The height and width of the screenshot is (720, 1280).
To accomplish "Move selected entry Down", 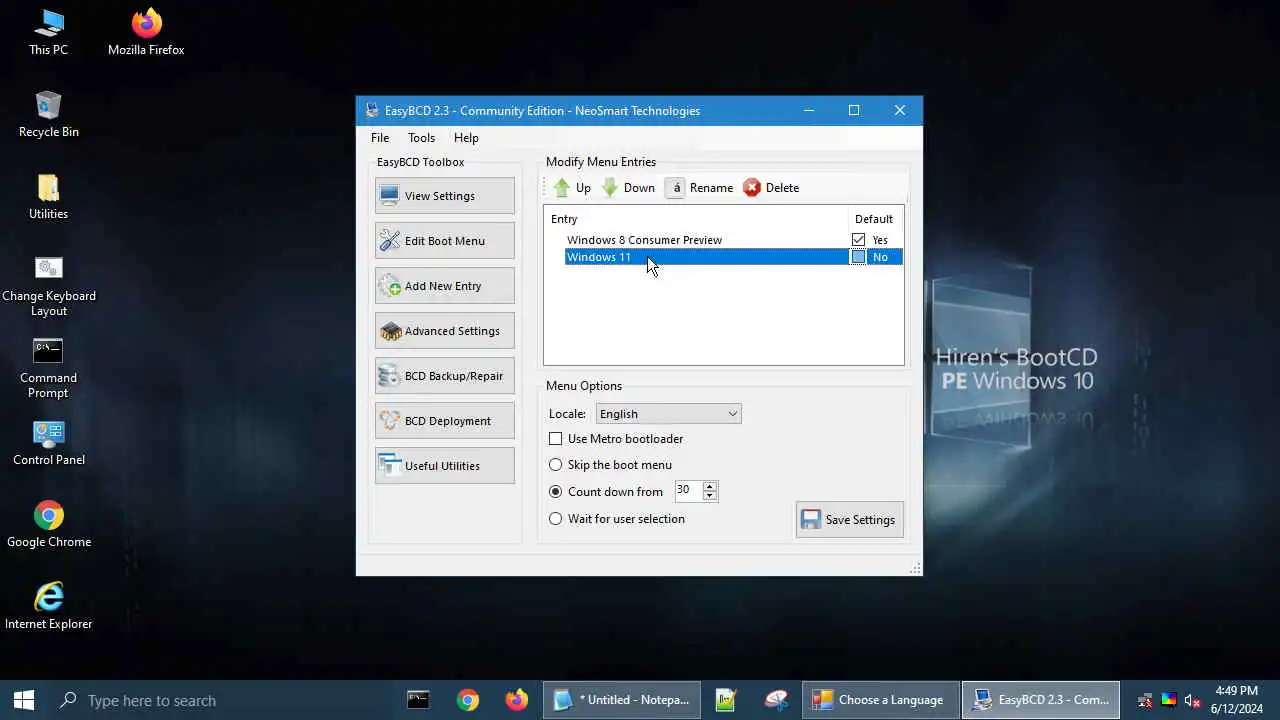I will click(x=628, y=188).
